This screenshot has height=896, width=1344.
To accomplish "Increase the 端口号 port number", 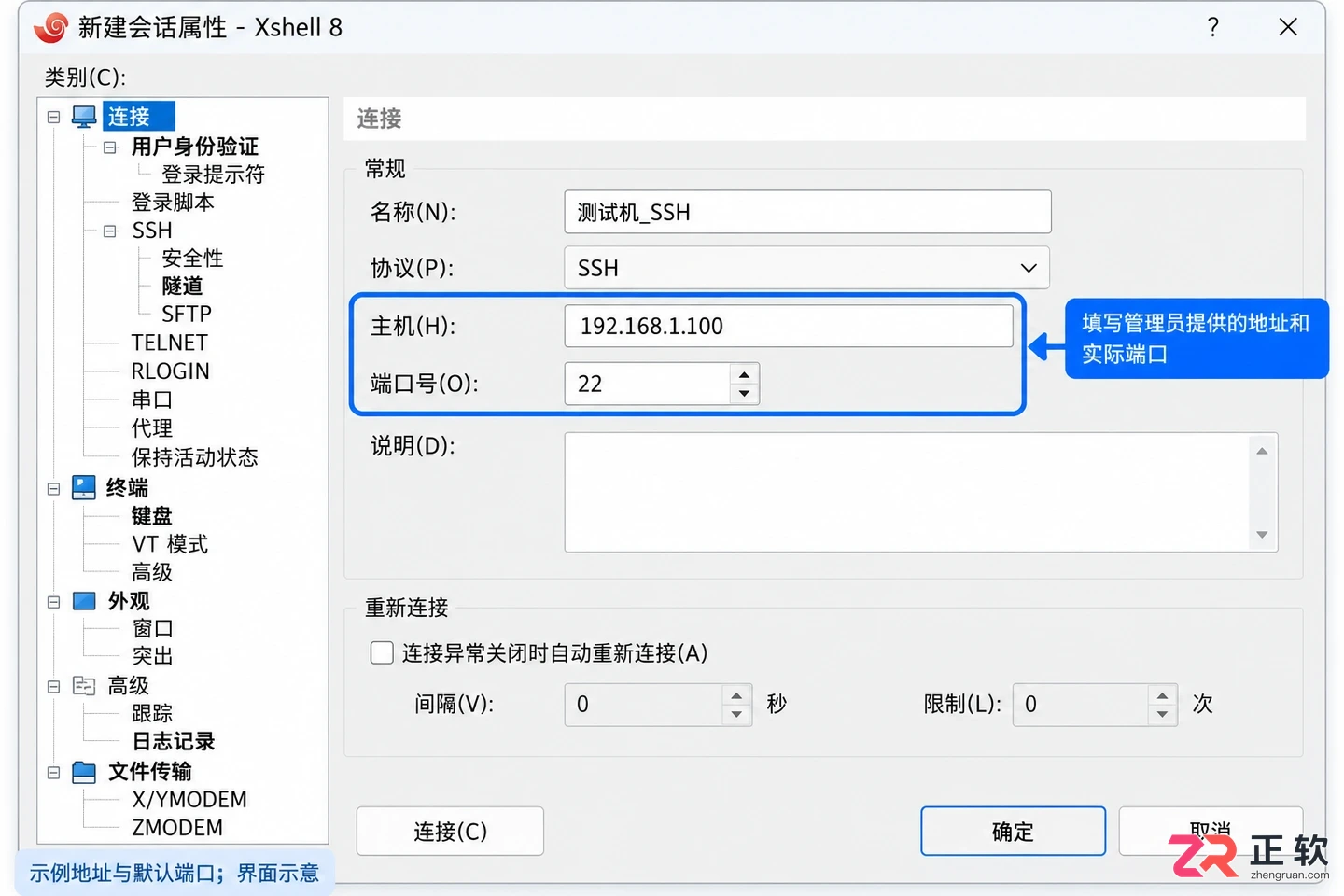I will click(x=744, y=375).
